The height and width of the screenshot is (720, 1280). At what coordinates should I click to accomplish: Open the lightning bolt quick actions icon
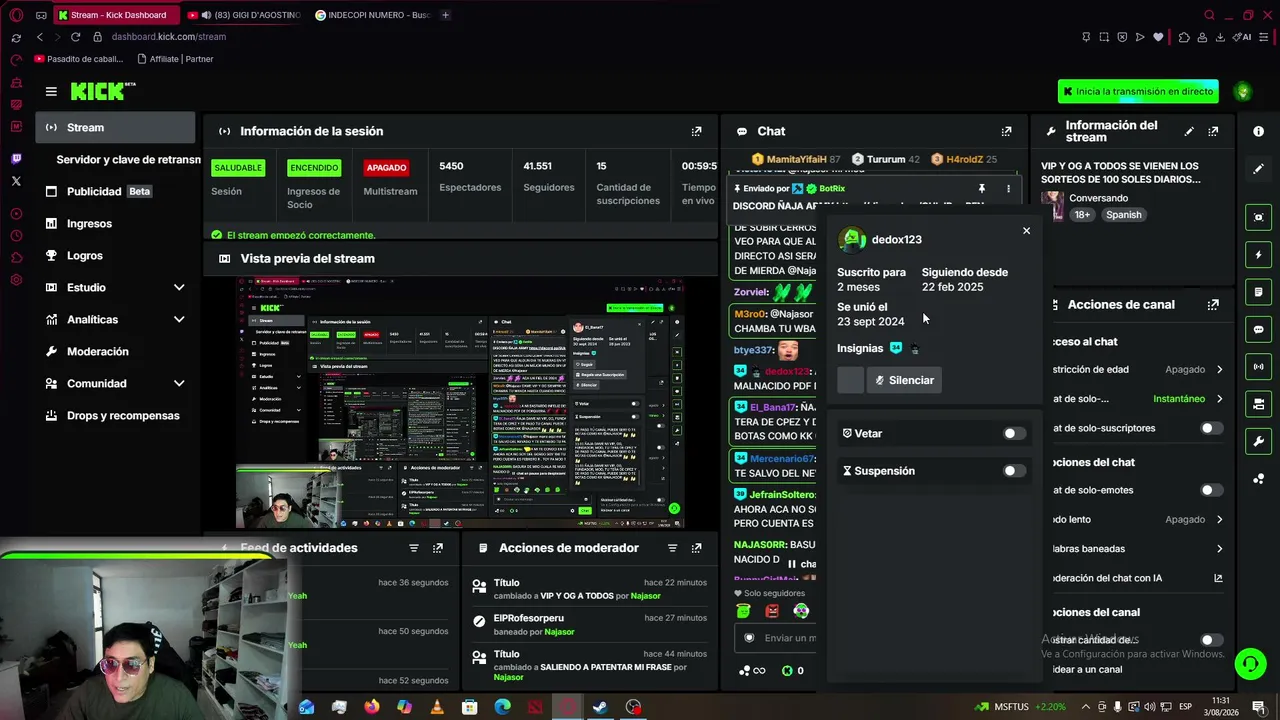coord(1258,255)
